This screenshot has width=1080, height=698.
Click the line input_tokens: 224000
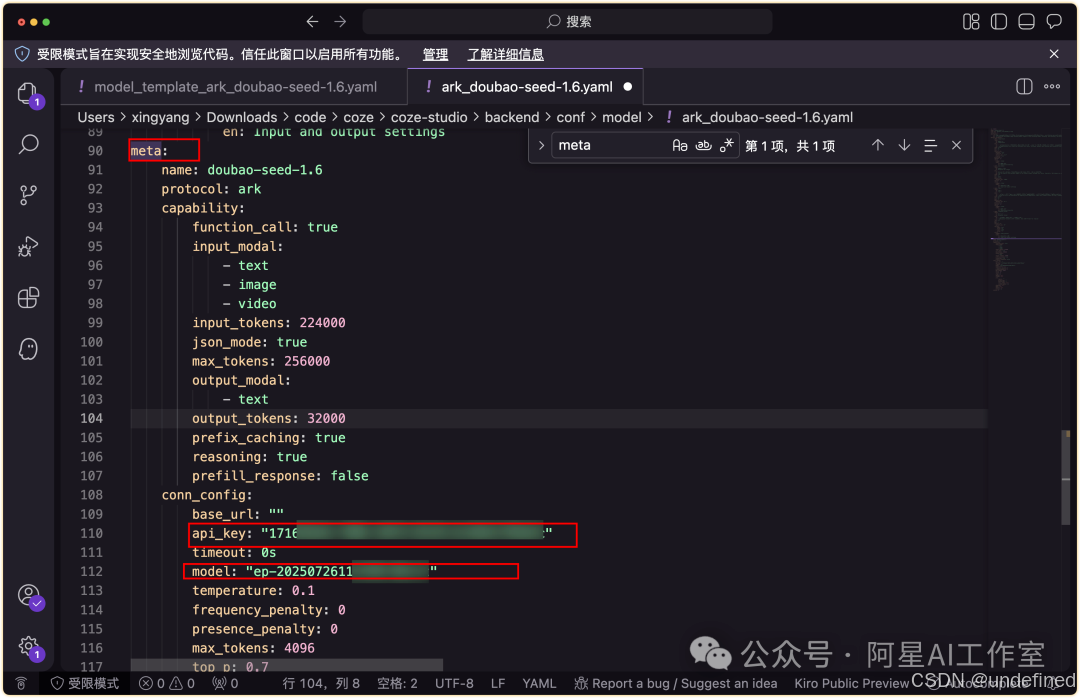click(x=269, y=322)
